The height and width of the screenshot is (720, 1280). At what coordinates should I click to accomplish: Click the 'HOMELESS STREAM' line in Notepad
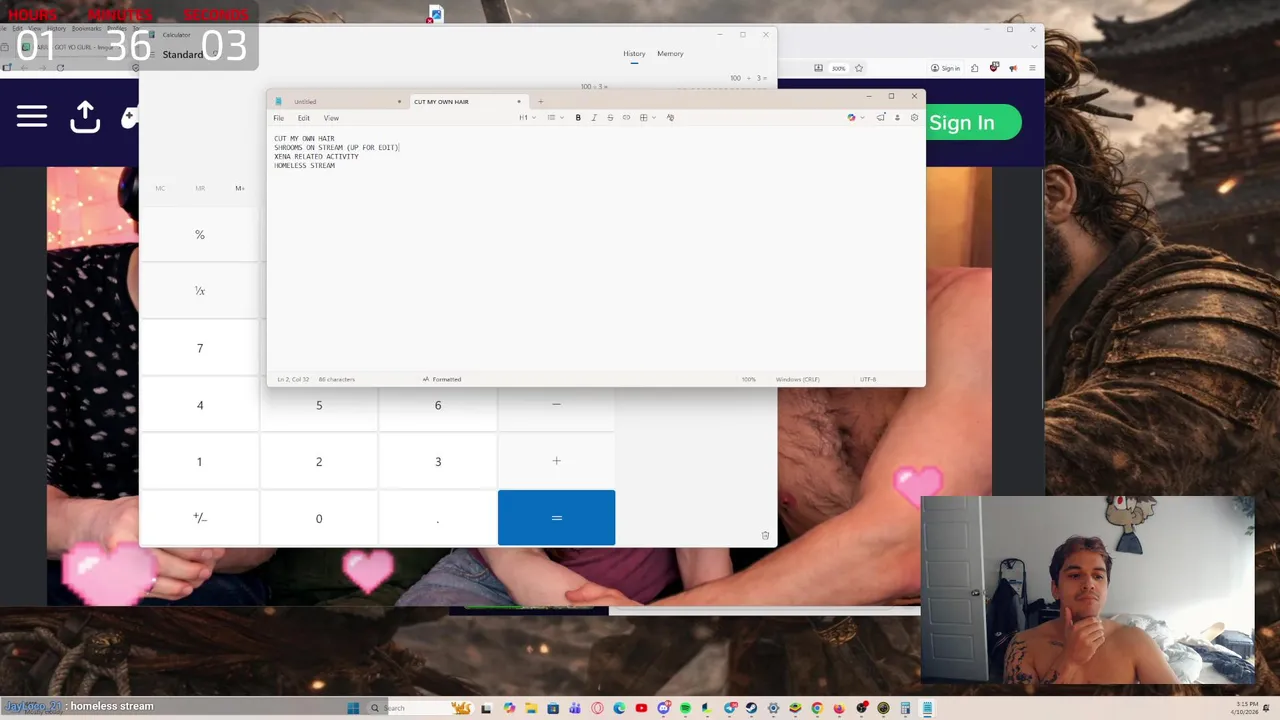tap(305, 166)
